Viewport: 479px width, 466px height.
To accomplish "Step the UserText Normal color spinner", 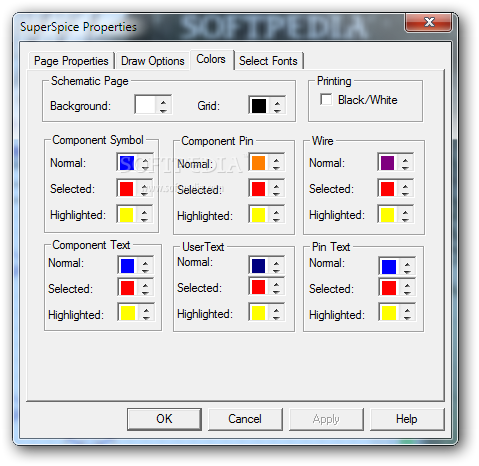I will pos(276,266).
